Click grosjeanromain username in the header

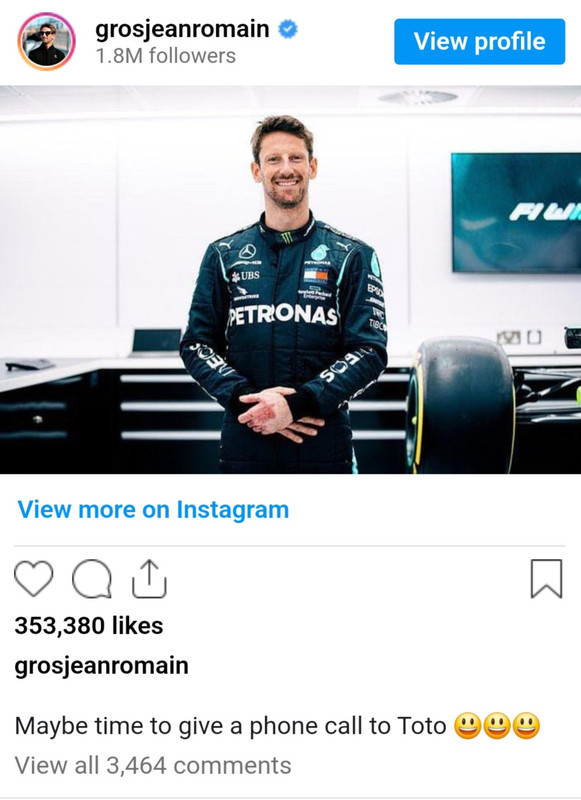pos(182,29)
